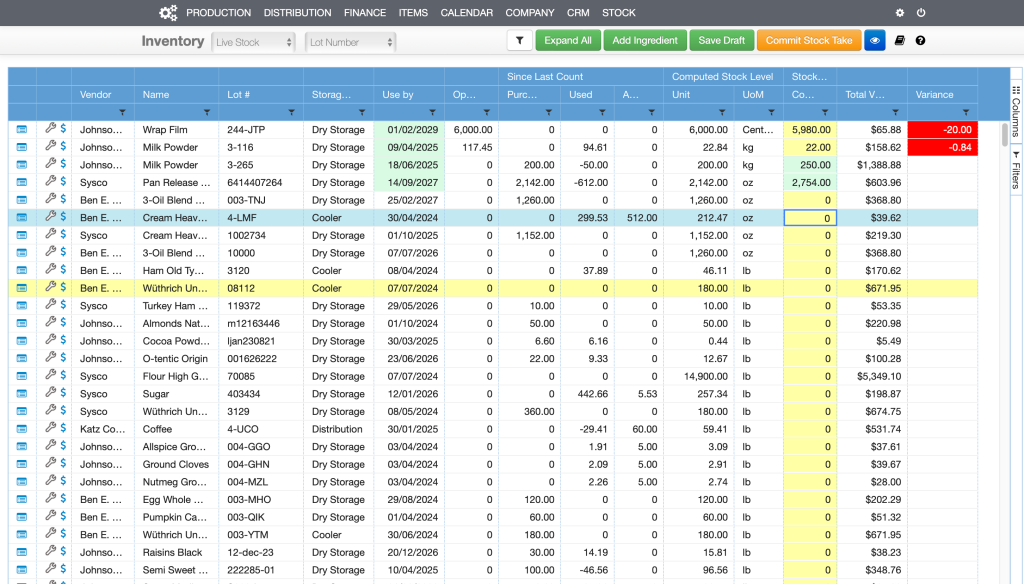Open the FINANCE menu

click(x=365, y=12)
